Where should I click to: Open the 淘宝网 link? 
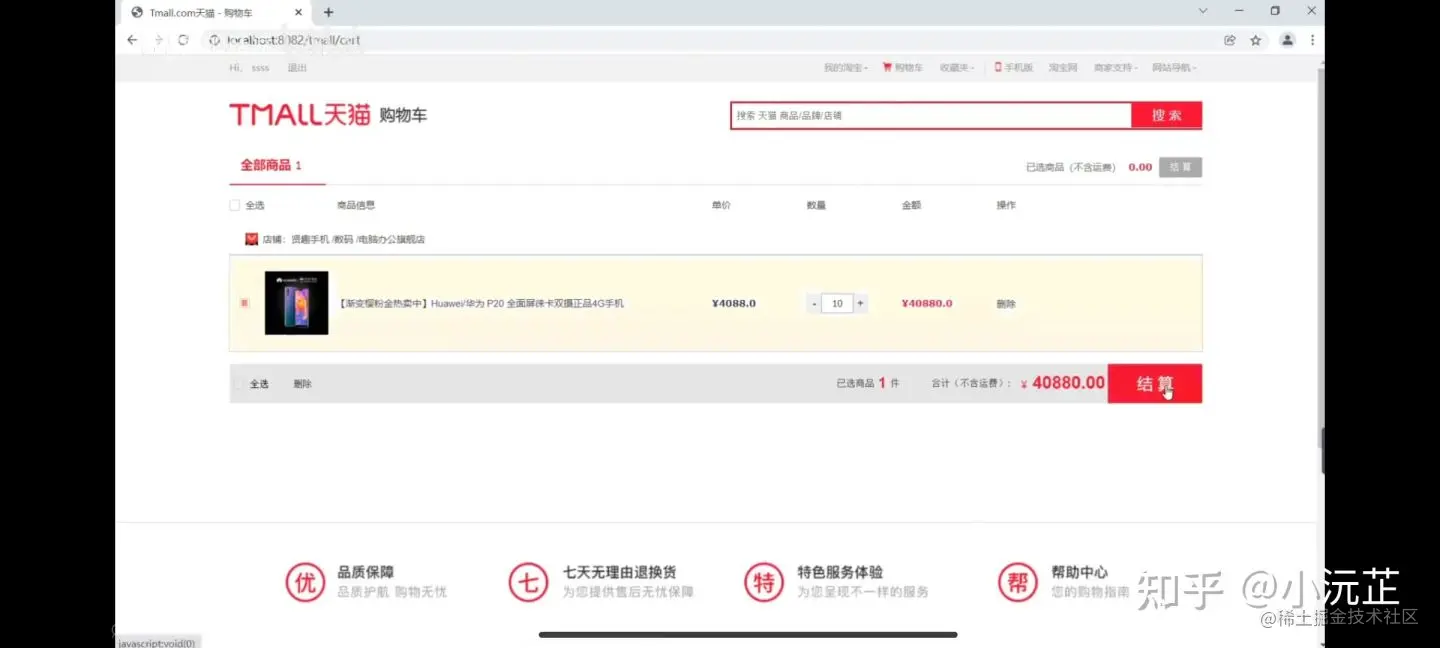(x=1063, y=68)
